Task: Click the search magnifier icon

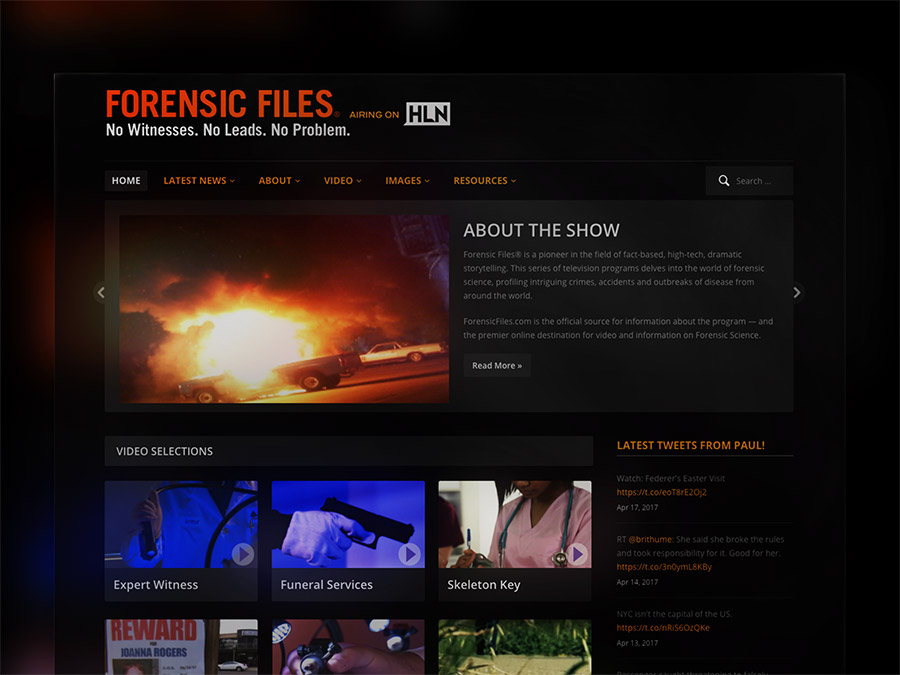Action: (x=724, y=181)
